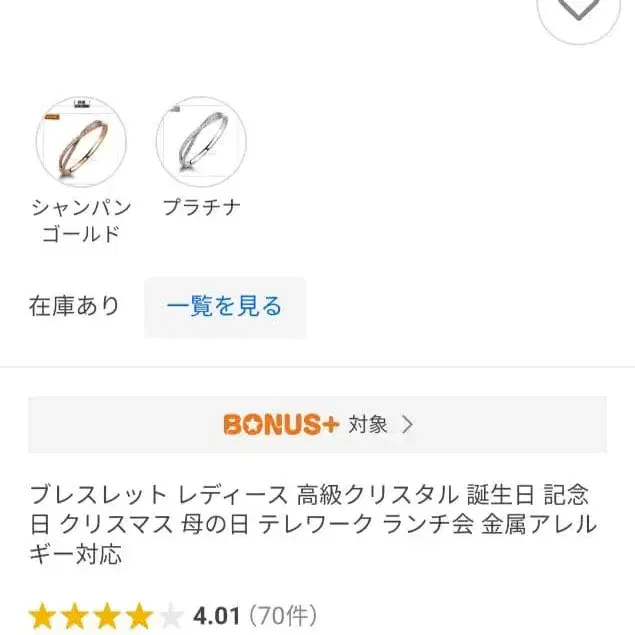635x635 pixels.
Task: Tap the 4.01 rating score
Action: (214, 613)
